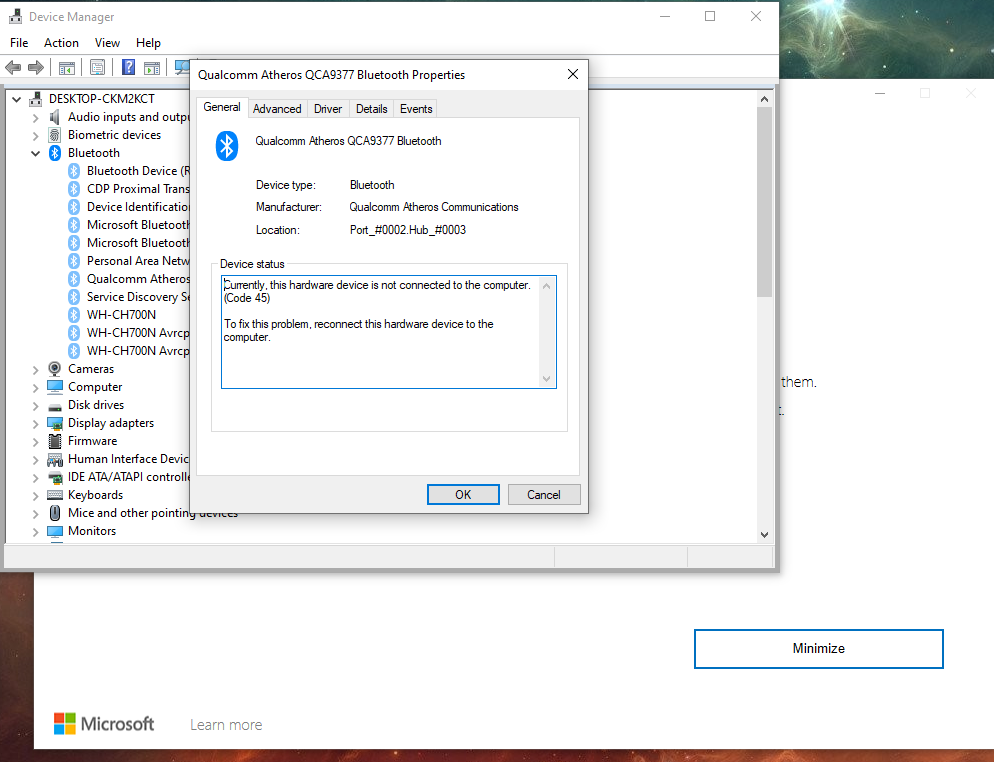Open the Action menu
This screenshot has width=994, height=762.
tap(61, 42)
